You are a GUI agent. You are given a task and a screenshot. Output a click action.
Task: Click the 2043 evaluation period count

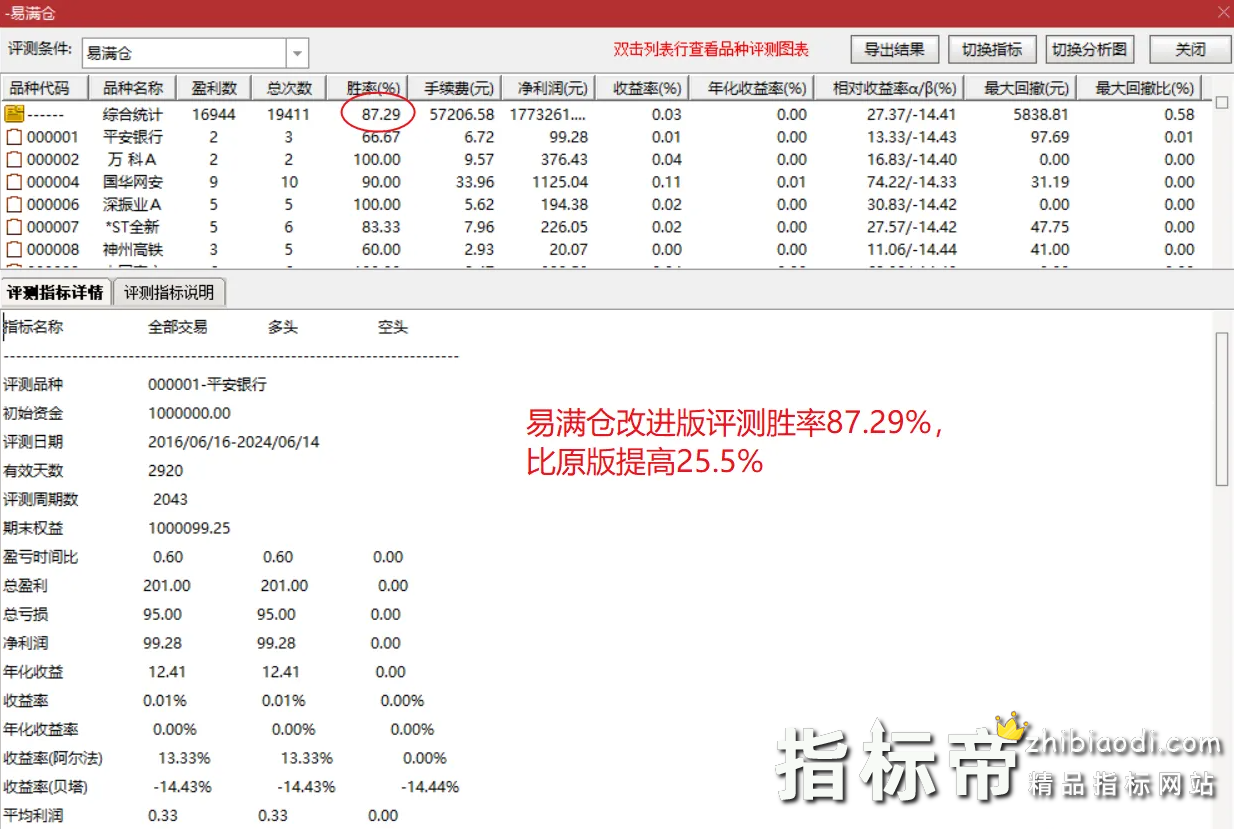pyautogui.click(x=170, y=499)
